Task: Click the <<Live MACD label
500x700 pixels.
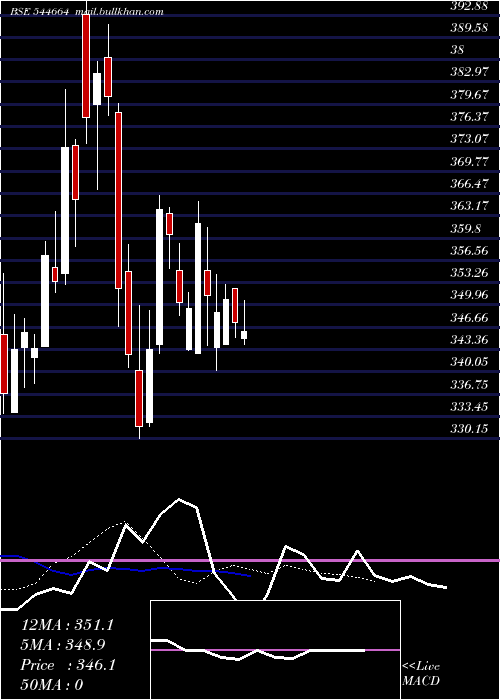Action: (421, 674)
